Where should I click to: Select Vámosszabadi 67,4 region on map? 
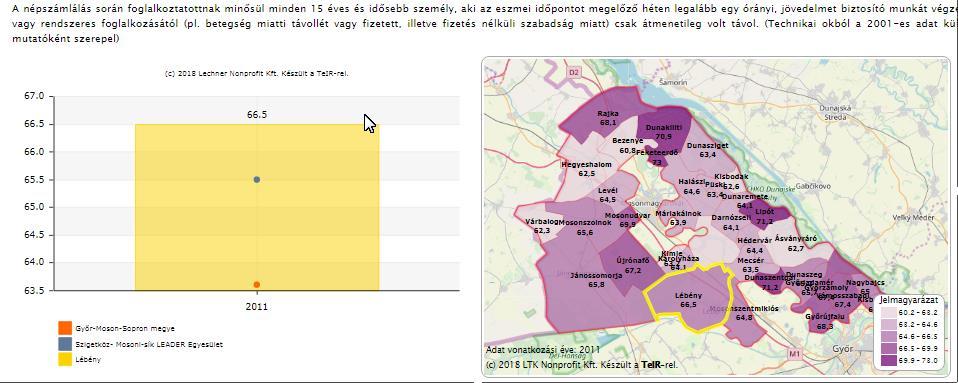pyautogui.click(x=843, y=300)
